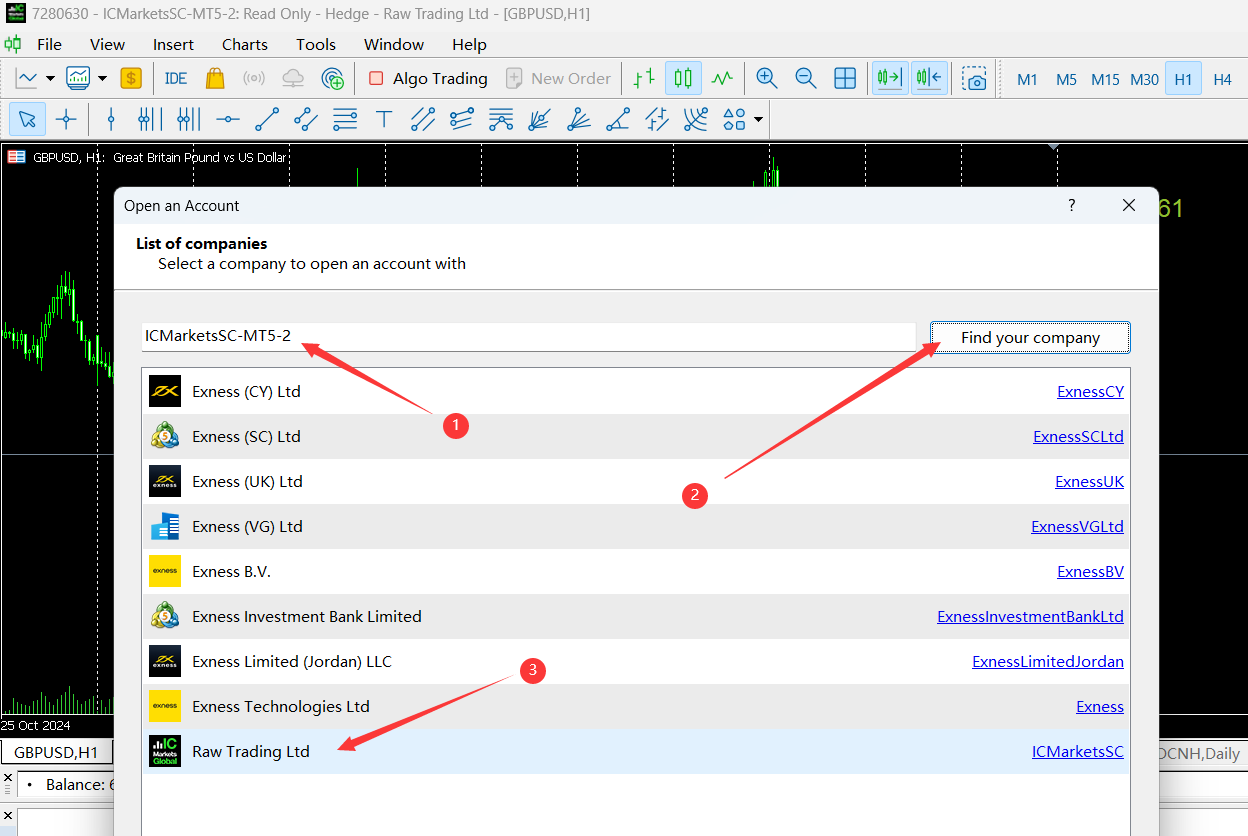Image resolution: width=1248 pixels, height=836 pixels.
Task: Select the crosshair tool
Action: pyautogui.click(x=66, y=120)
